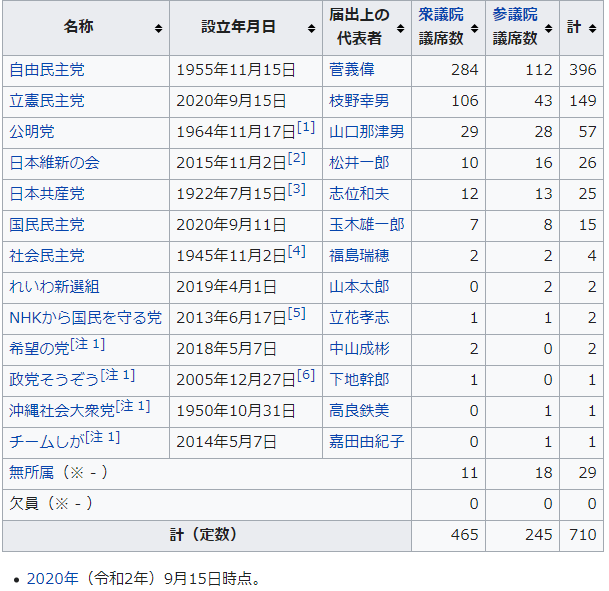The image size is (609, 591).
Task: Sort by 参議院議席数 column arrows
Action: coord(548,28)
